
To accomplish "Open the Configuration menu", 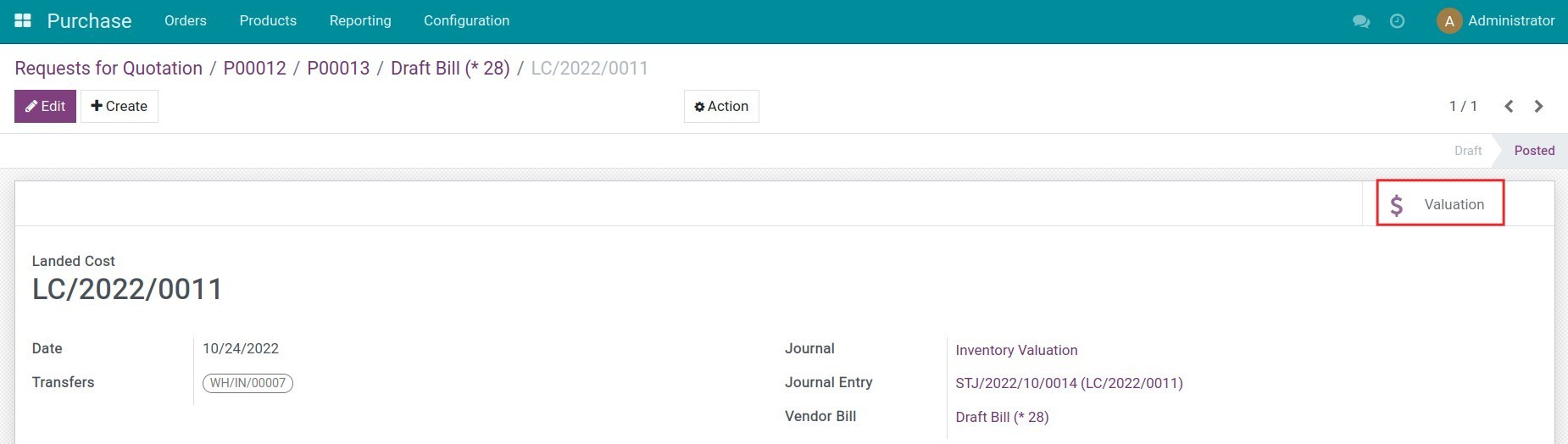I will 466,20.
